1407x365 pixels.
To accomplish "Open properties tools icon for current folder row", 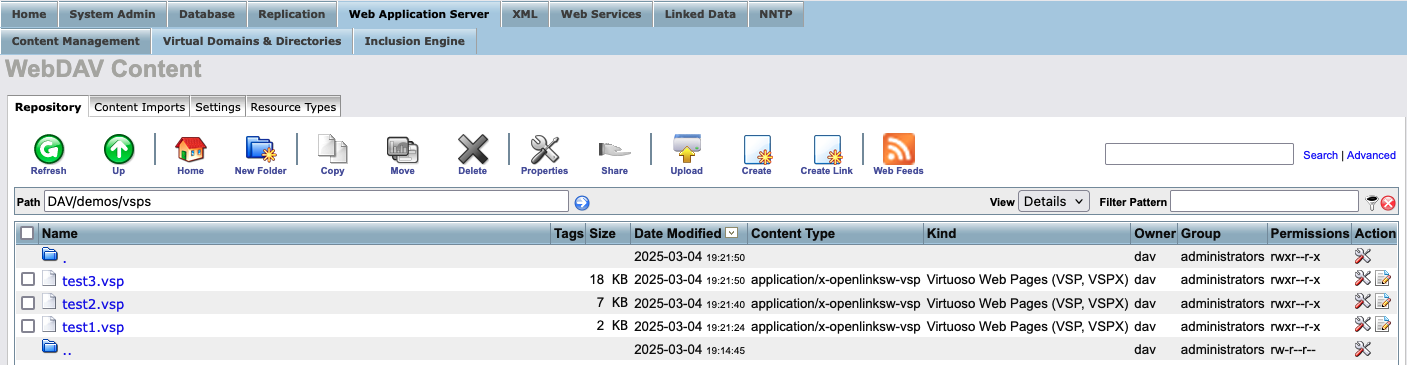I will coord(1362,256).
